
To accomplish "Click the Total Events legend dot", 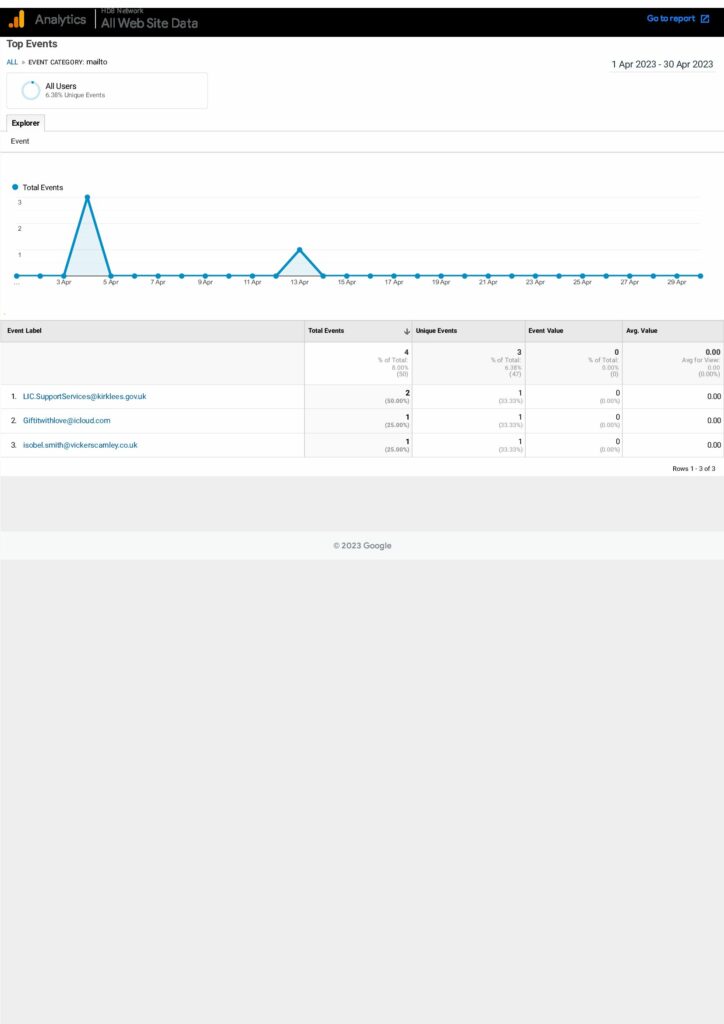I will point(15,187).
